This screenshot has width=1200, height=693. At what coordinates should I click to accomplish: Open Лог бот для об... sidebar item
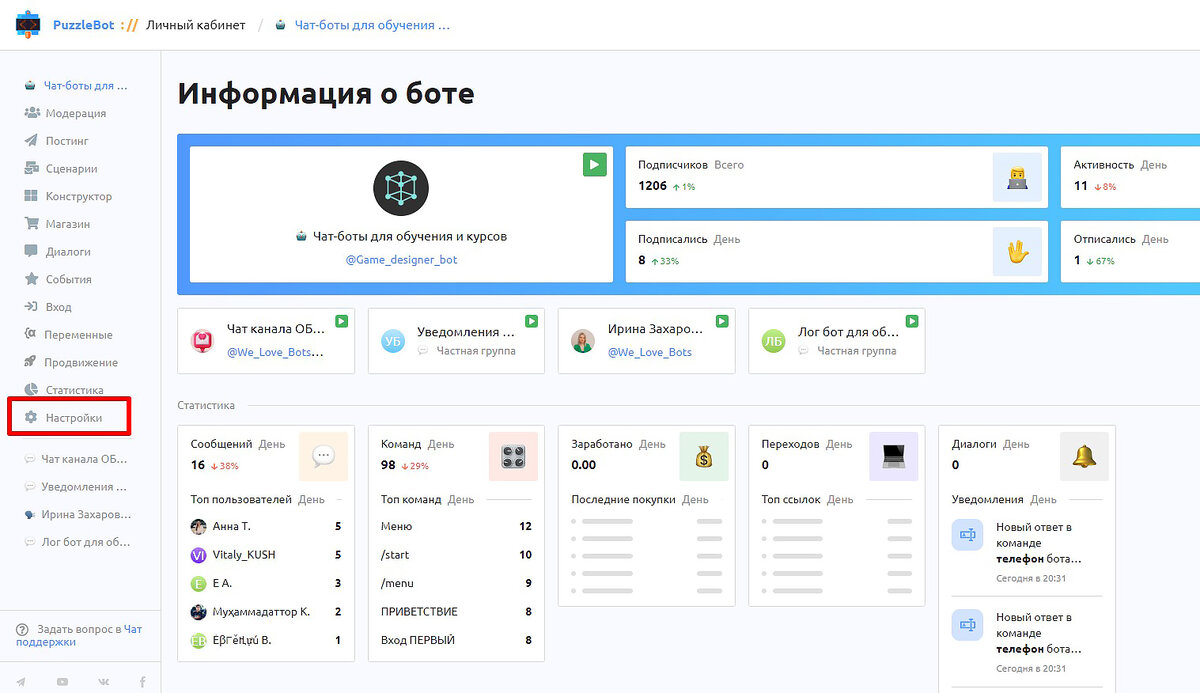tap(76, 542)
